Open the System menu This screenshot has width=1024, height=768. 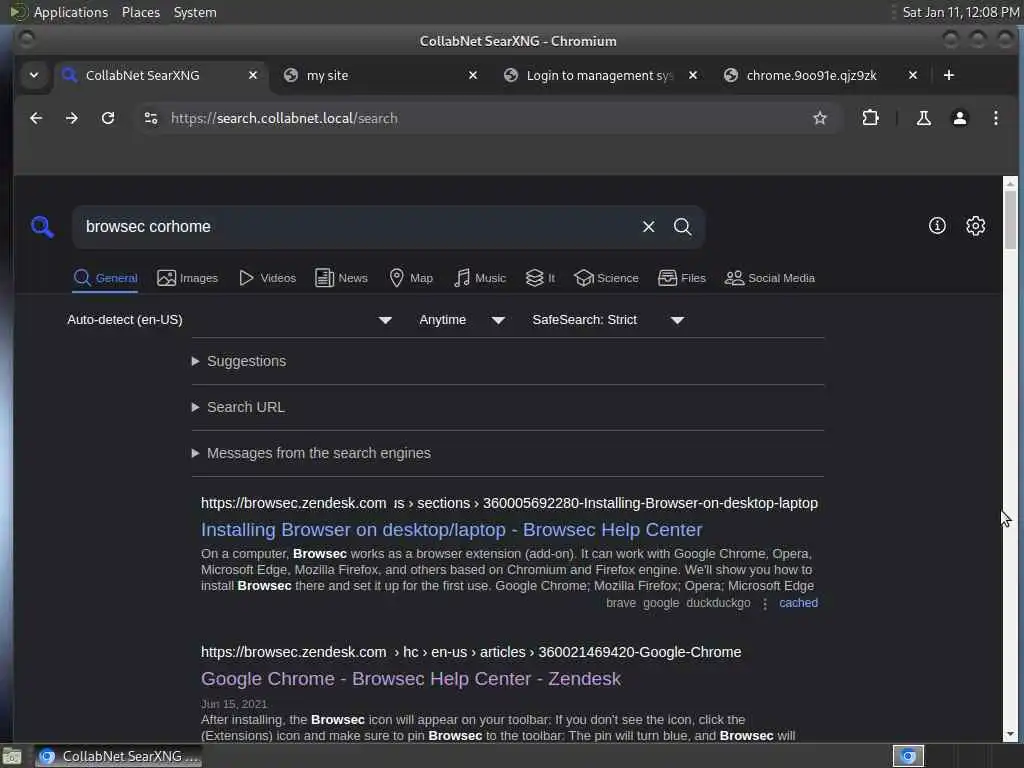coord(195,12)
